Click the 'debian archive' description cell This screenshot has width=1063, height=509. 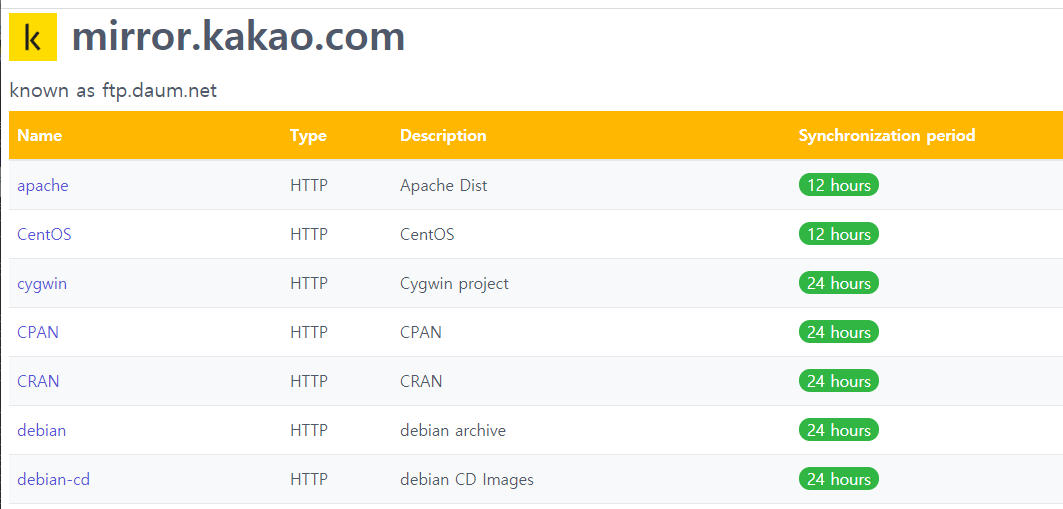point(453,430)
